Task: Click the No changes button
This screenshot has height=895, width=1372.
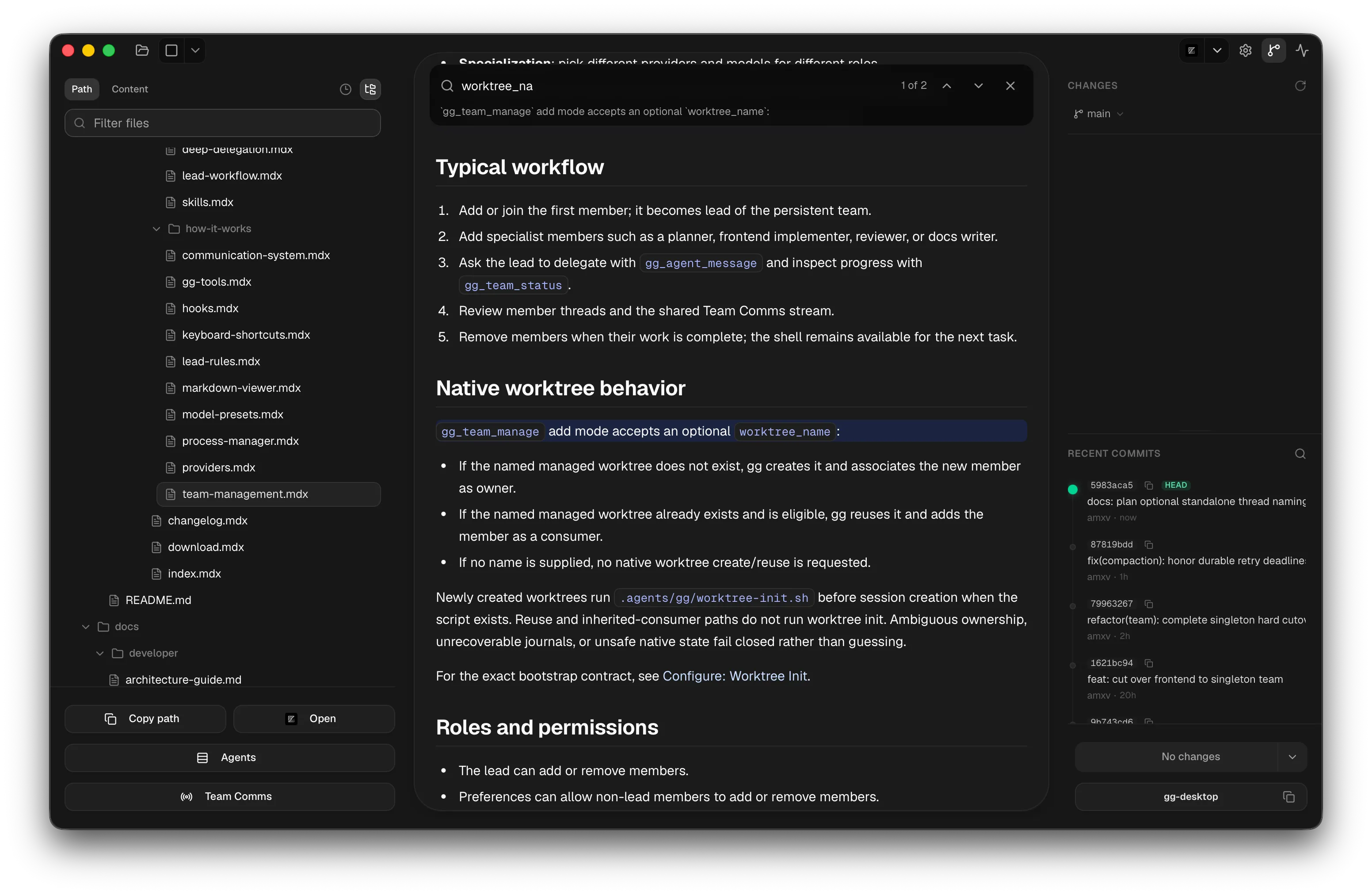Action: (1177, 757)
